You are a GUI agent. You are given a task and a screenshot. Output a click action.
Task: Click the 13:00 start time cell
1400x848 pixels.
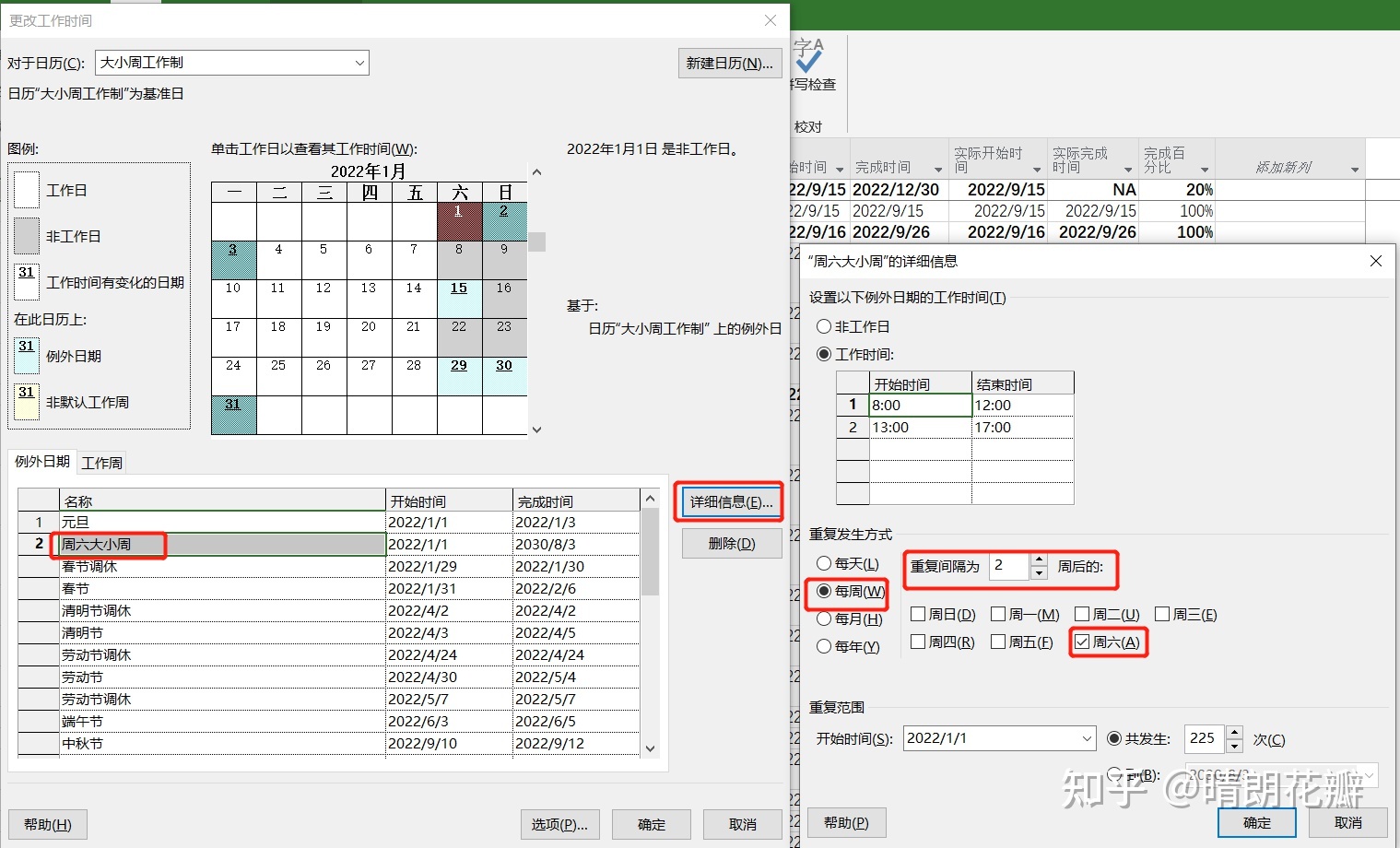(x=921, y=428)
